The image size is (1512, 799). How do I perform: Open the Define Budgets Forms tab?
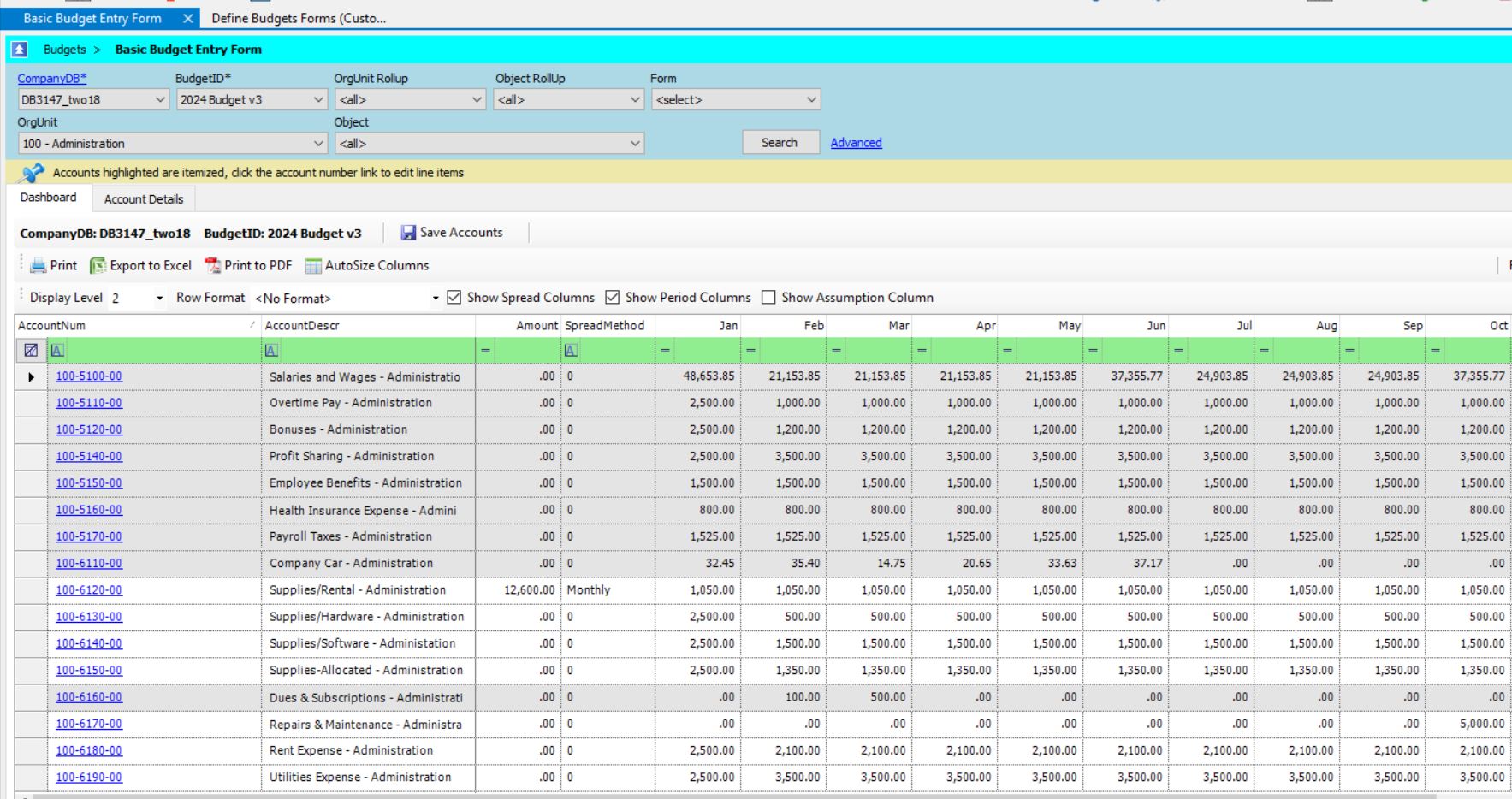299,18
